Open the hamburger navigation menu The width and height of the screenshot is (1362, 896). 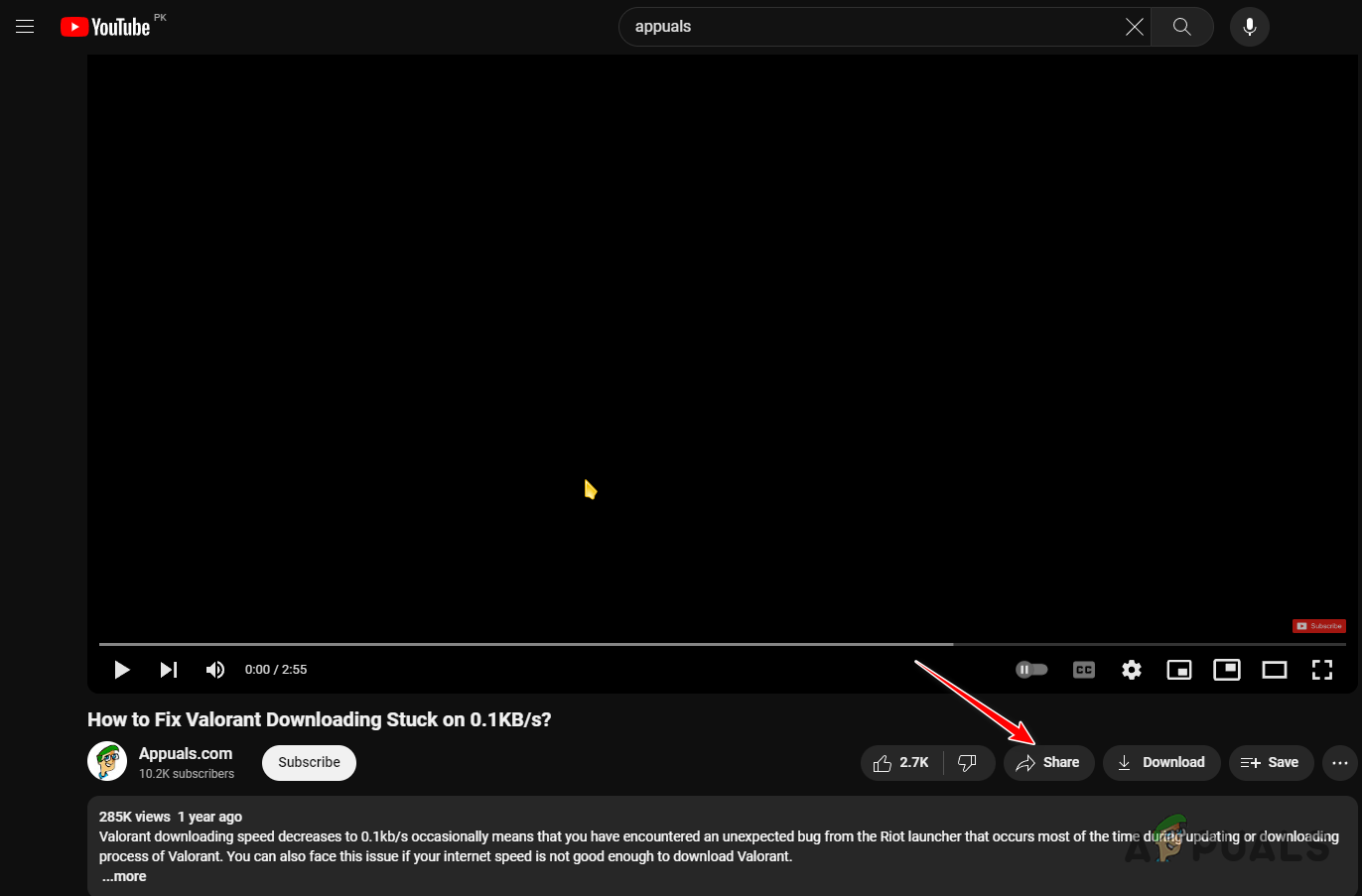coord(25,27)
